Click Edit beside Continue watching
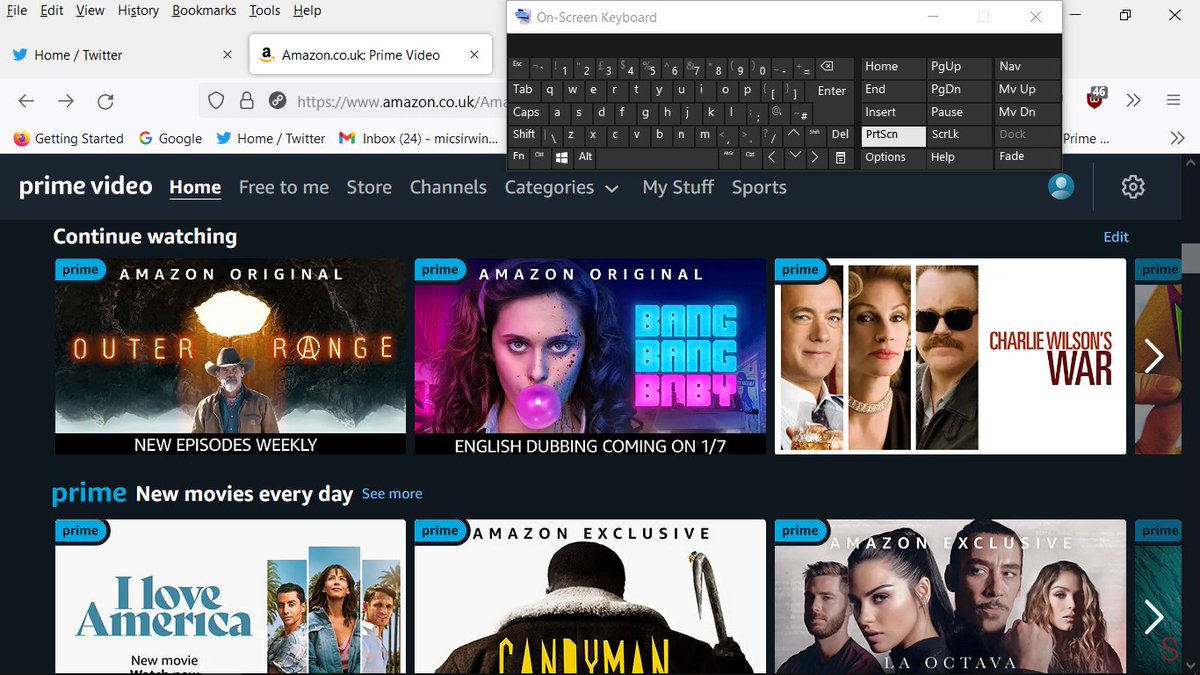The height and width of the screenshot is (675, 1200). click(1116, 237)
